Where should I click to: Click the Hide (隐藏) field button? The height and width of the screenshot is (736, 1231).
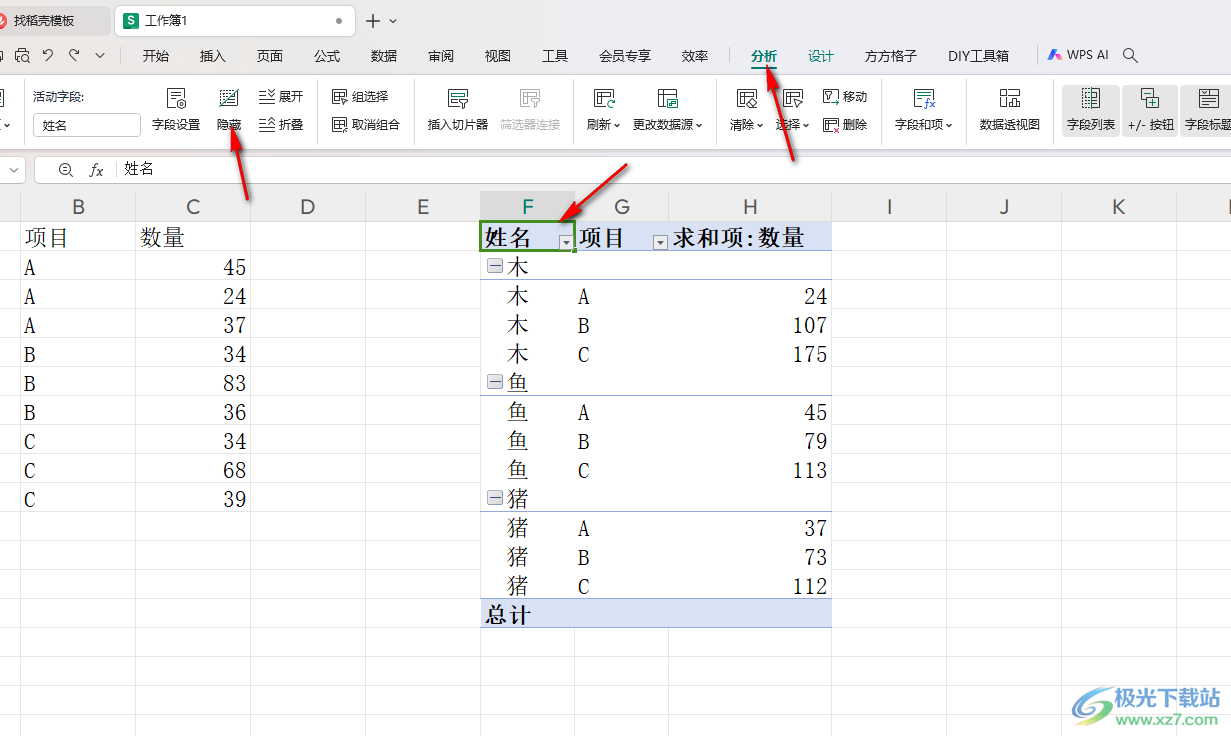(229, 111)
